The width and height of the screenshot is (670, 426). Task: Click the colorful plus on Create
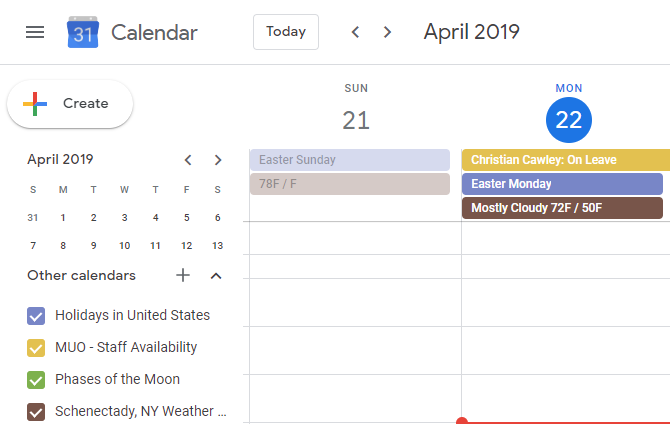[x=35, y=104]
